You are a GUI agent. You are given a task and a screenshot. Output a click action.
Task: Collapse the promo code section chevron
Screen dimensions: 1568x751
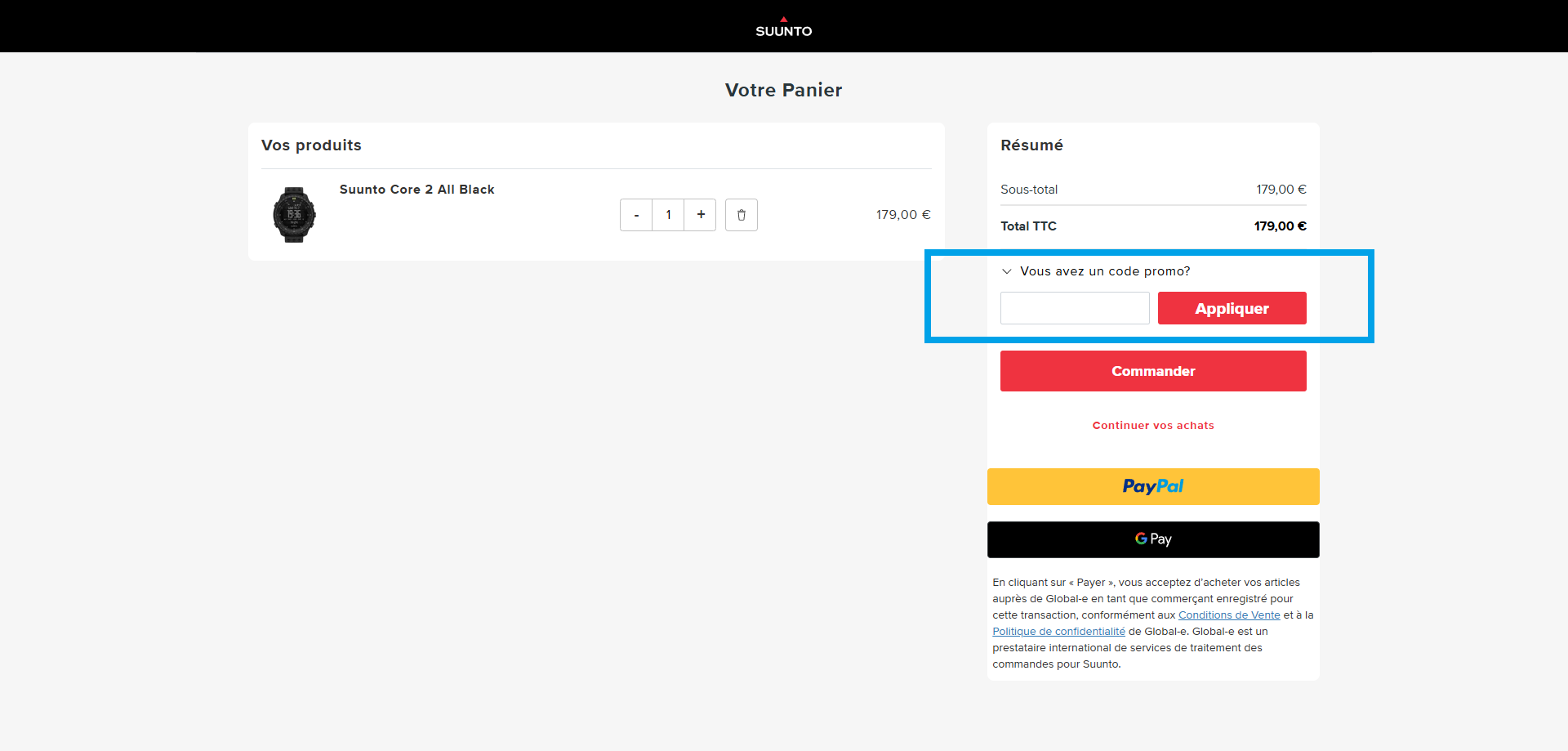coord(1007,271)
